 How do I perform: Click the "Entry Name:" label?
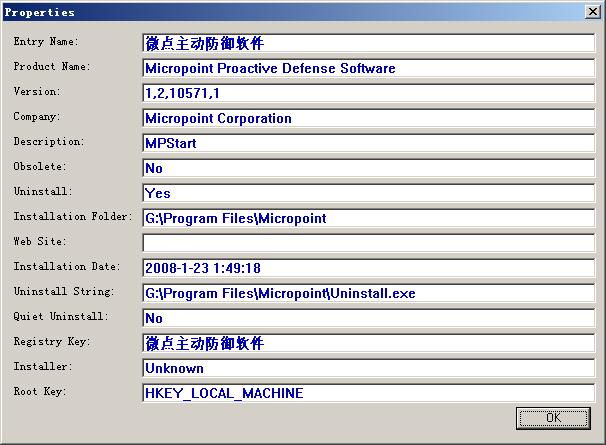[46, 41]
